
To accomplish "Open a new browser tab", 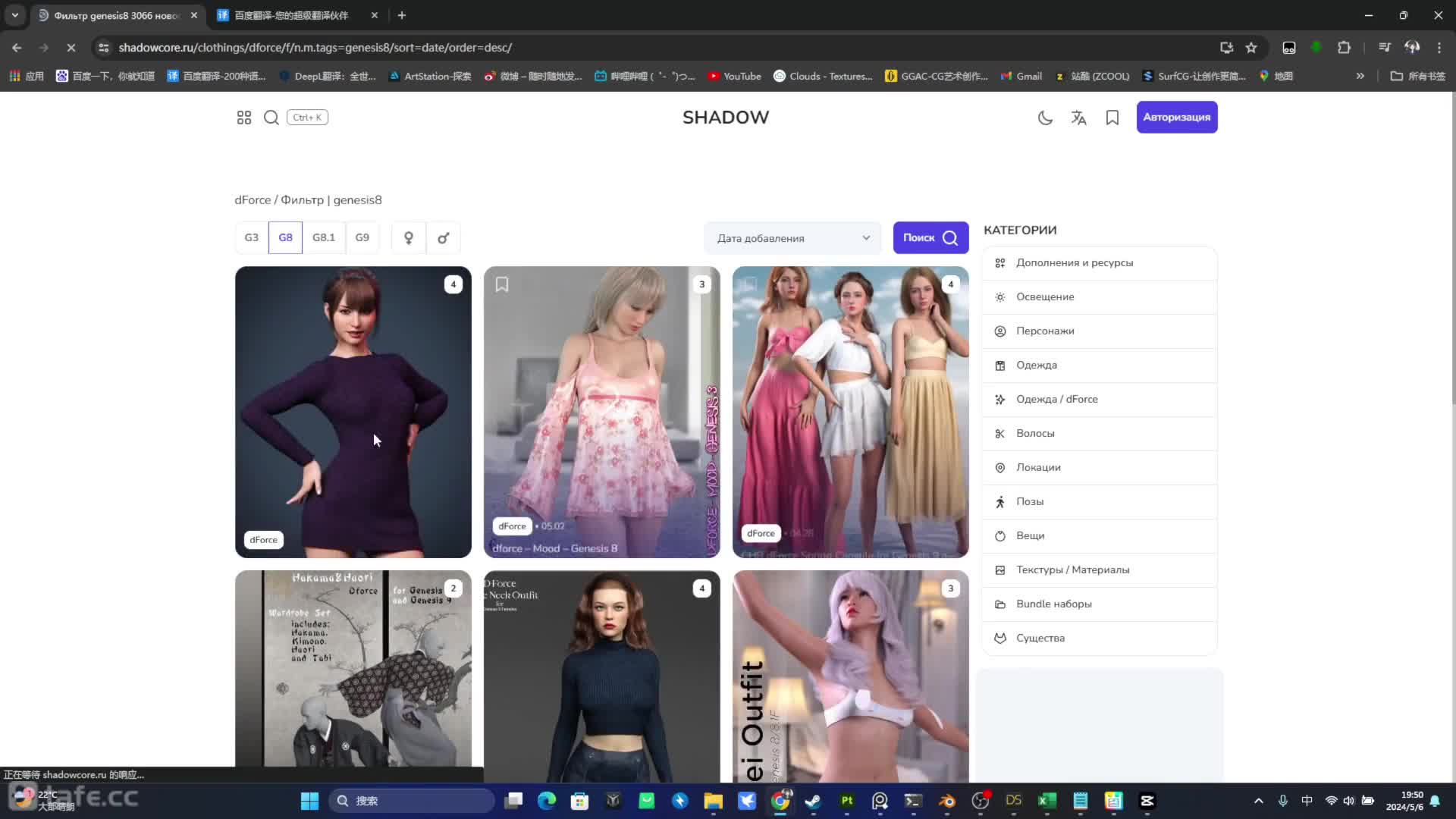I will tap(402, 15).
